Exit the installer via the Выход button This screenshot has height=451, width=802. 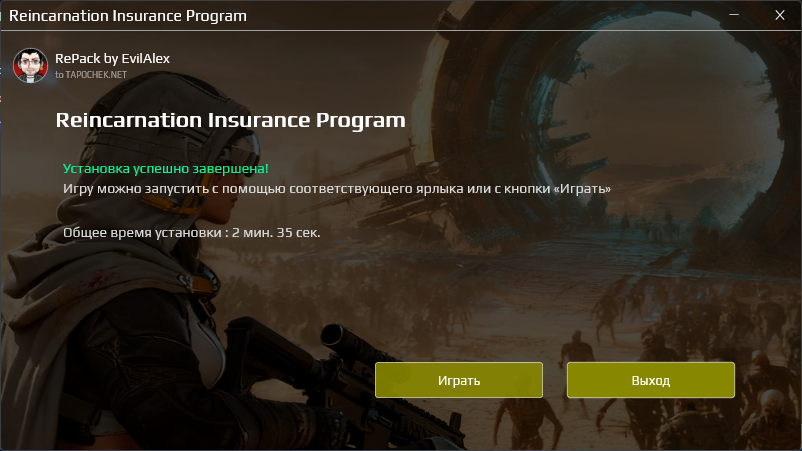[651, 380]
